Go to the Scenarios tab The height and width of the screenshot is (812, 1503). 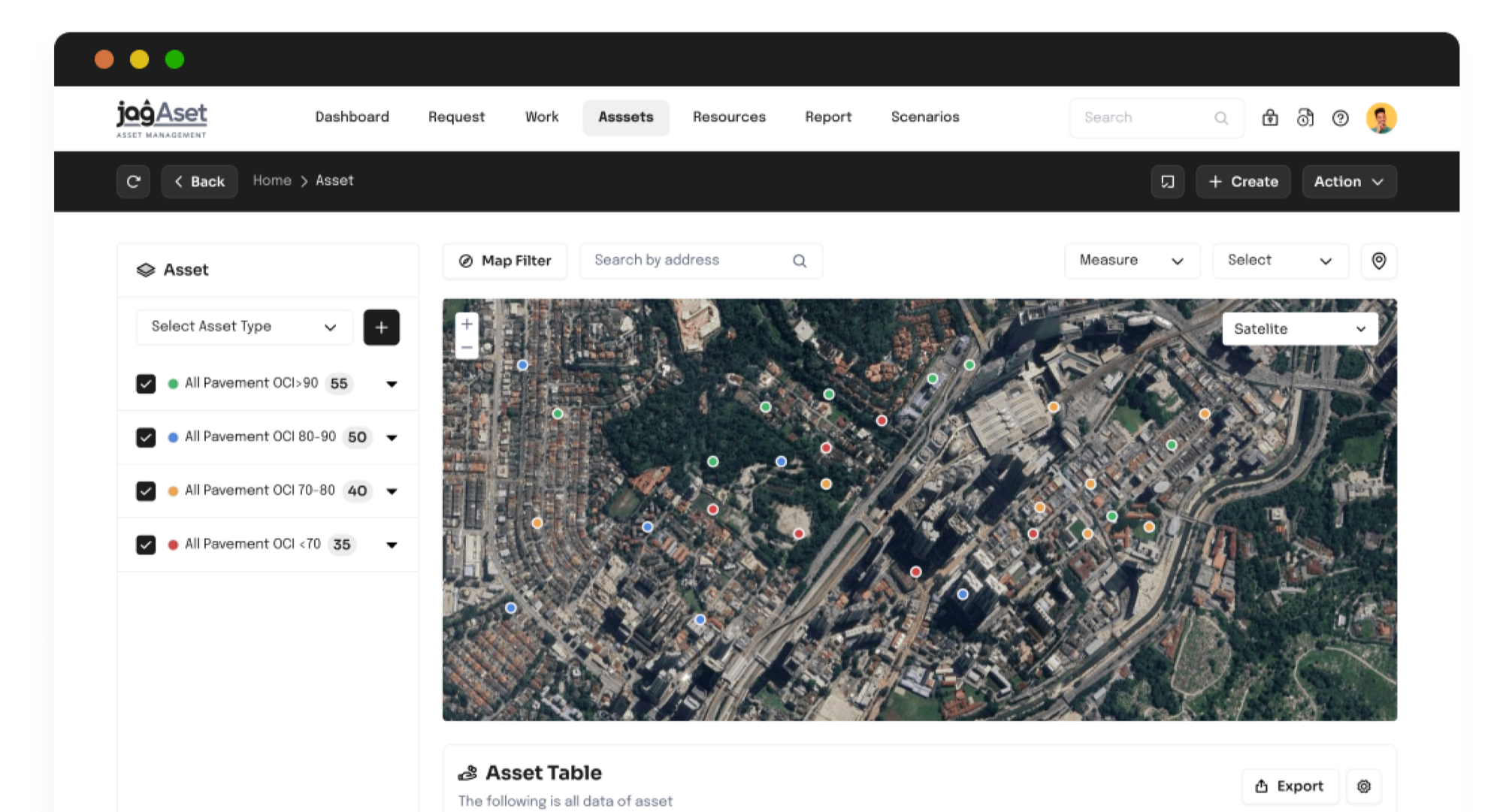(925, 117)
